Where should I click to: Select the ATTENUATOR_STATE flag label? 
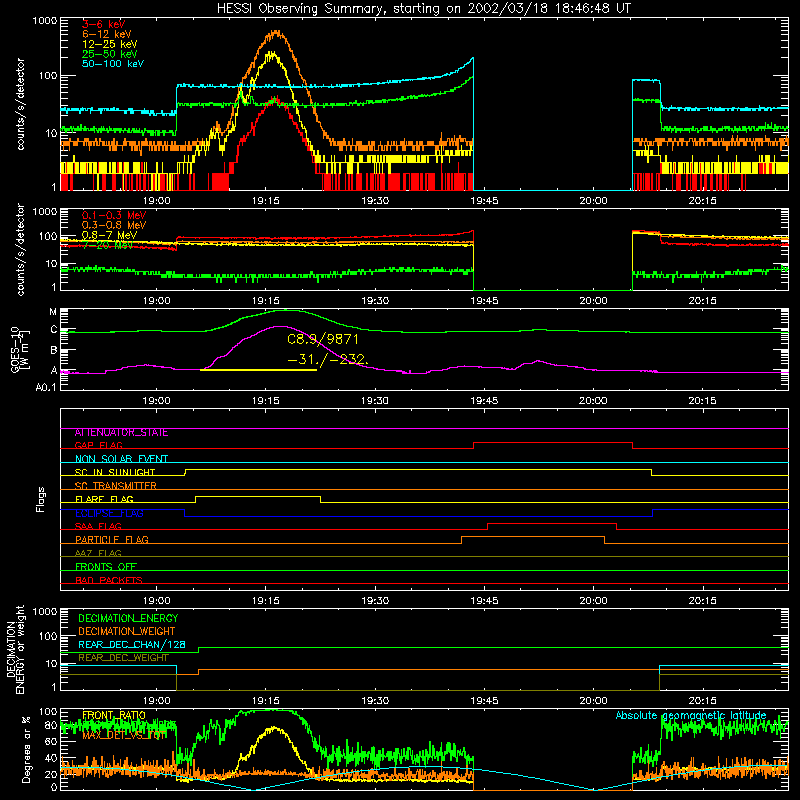pyautogui.click(x=121, y=433)
